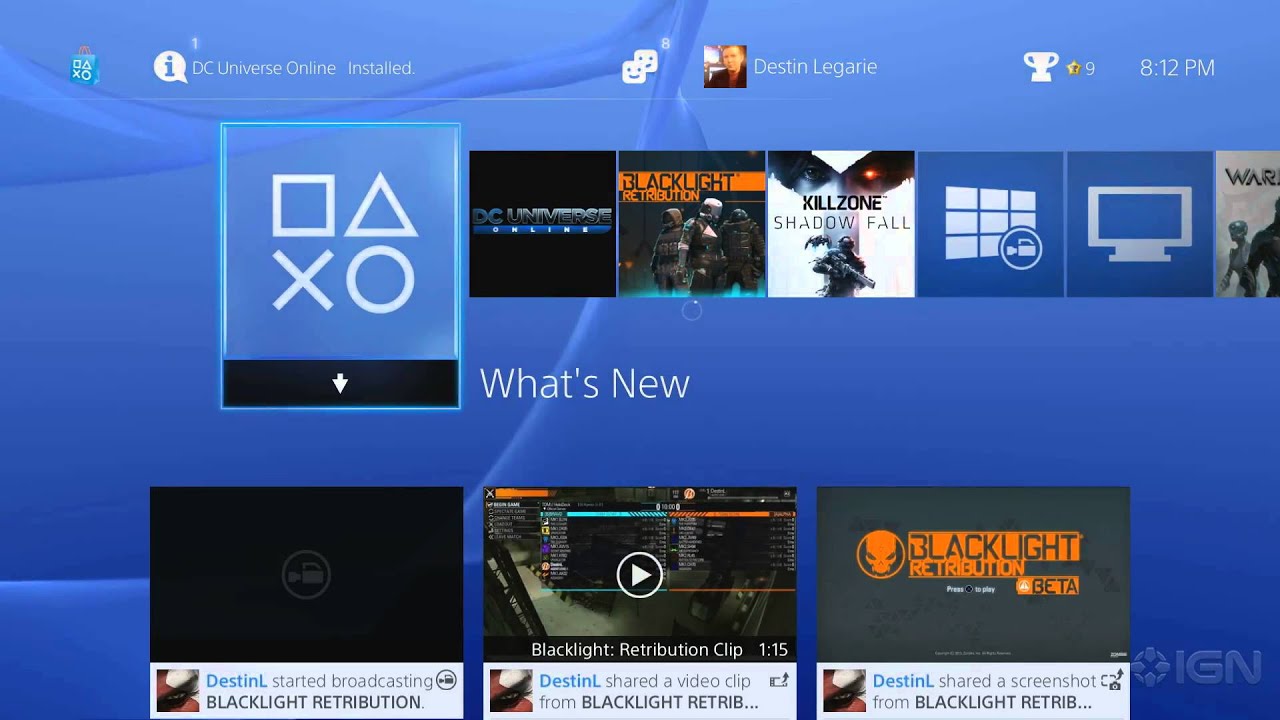Open the Live from PlayStation tile
The width and height of the screenshot is (1280, 720).
click(990, 224)
